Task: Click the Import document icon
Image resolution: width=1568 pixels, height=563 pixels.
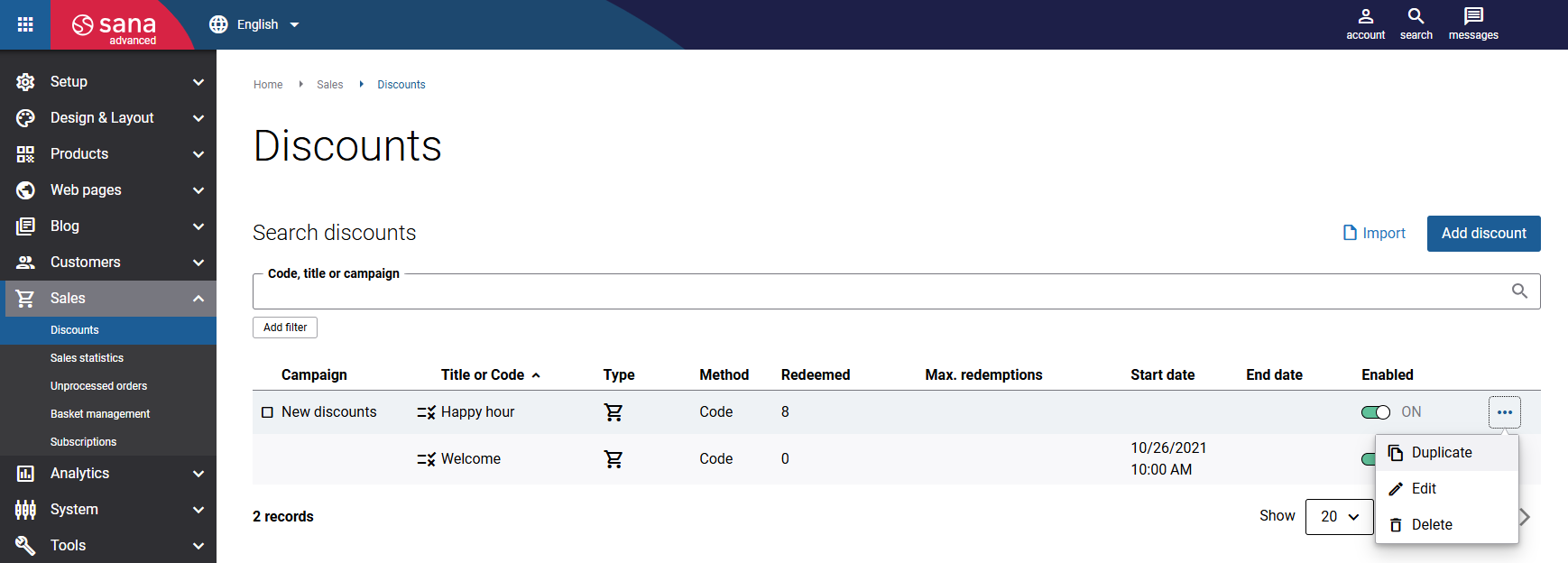Action: (x=1350, y=233)
